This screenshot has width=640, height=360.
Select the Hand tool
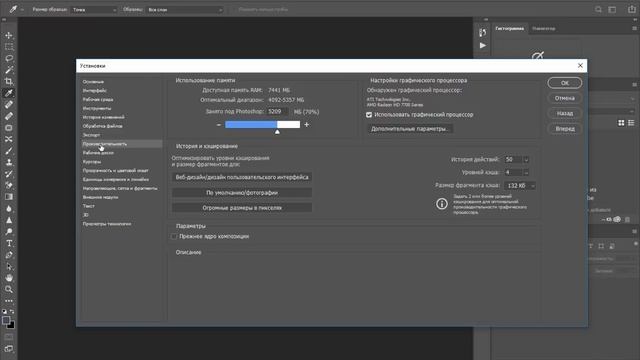[9, 278]
